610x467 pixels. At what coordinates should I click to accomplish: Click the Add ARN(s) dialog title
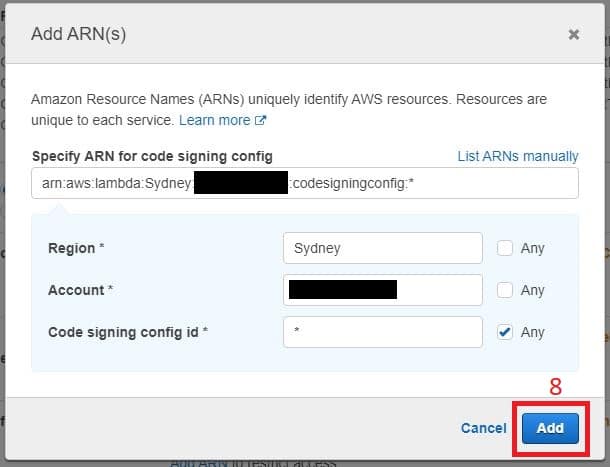(79, 34)
